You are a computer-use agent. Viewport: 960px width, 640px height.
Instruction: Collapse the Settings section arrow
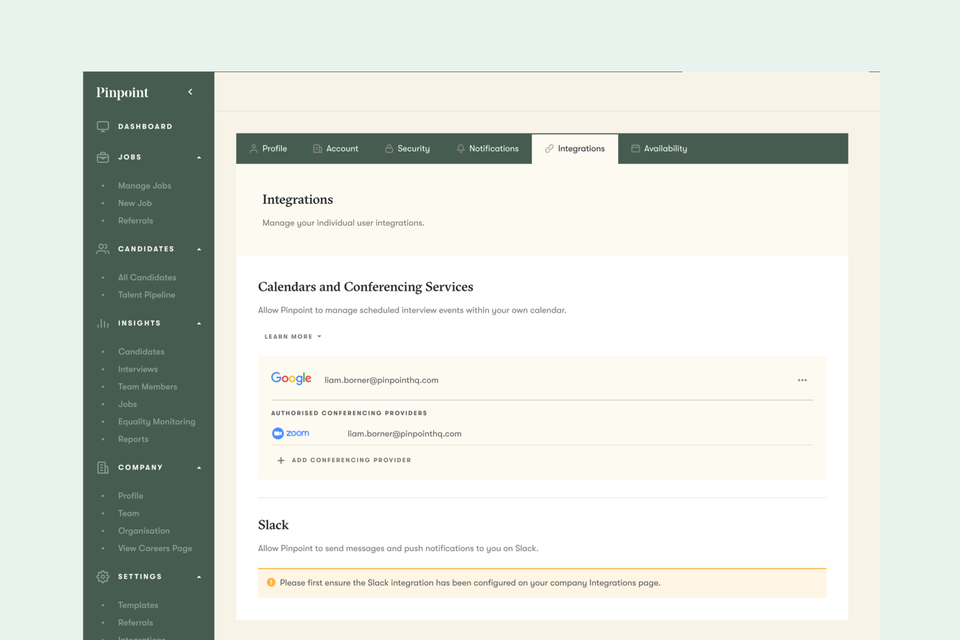[x=199, y=577]
